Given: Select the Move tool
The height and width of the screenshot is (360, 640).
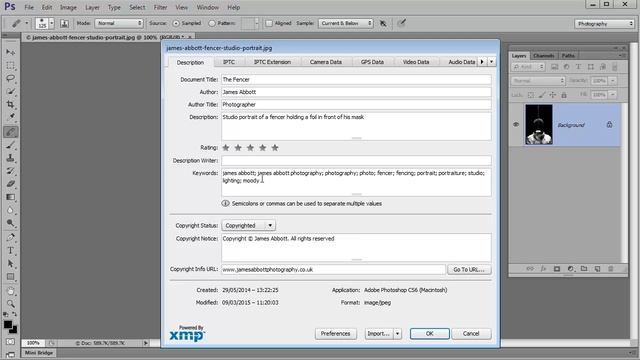Looking at the screenshot, I should click(x=11, y=52).
